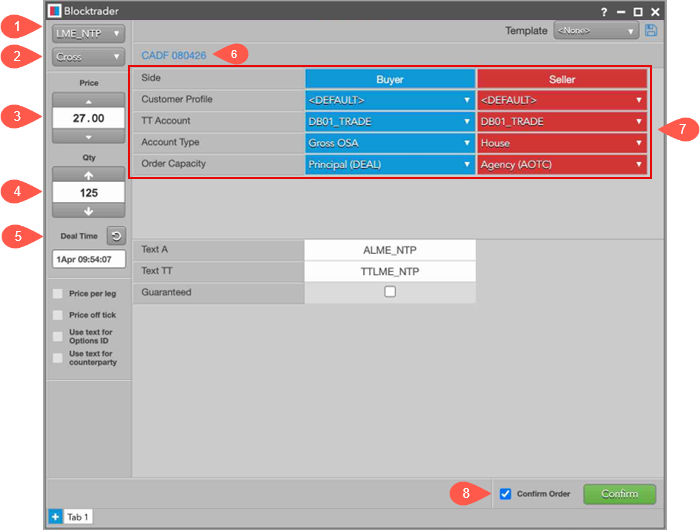
Task: Open the LME_NTP exchange dropdown
Action: (88, 33)
